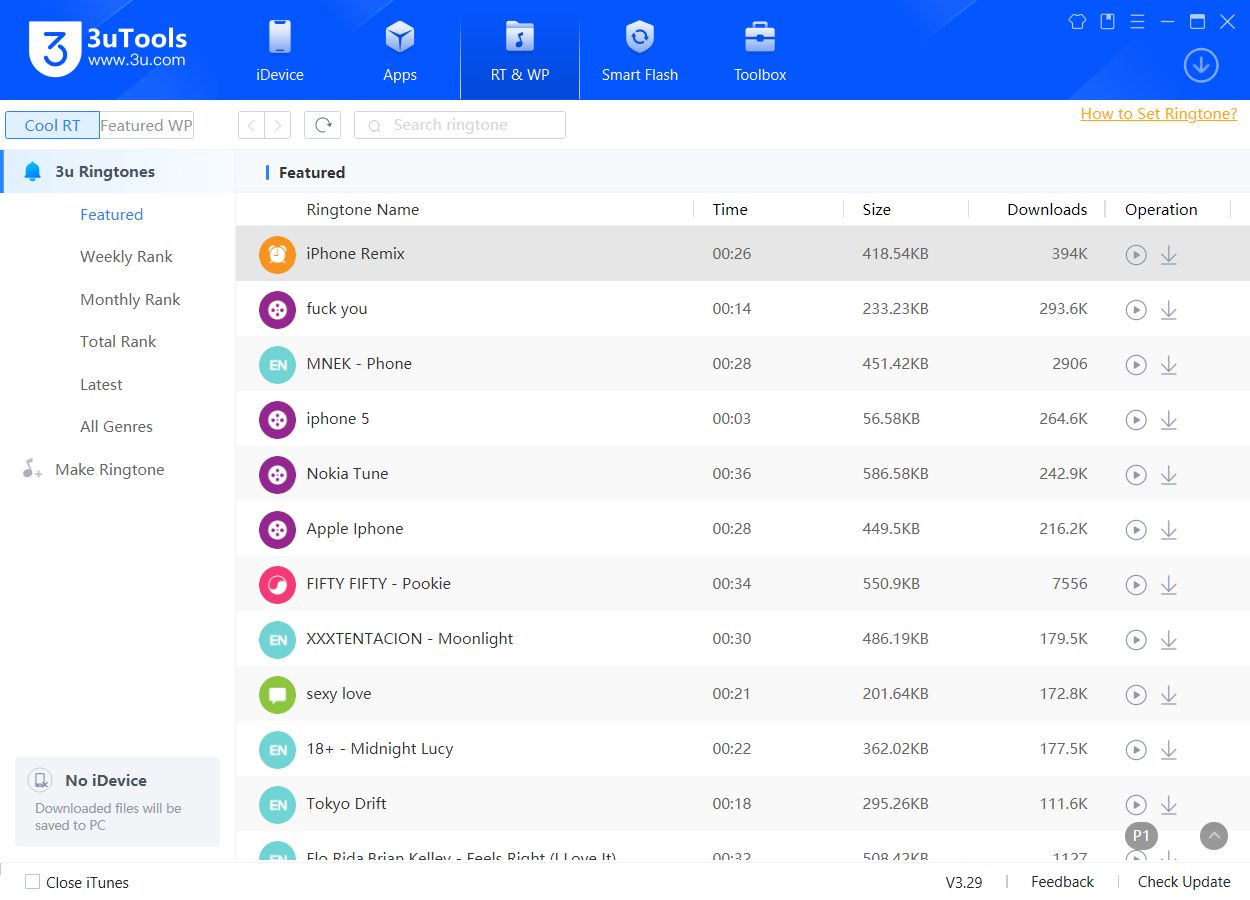The image size is (1250, 900).
Task: Download the Apple Iphone ringtone
Action: [1169, 530]
